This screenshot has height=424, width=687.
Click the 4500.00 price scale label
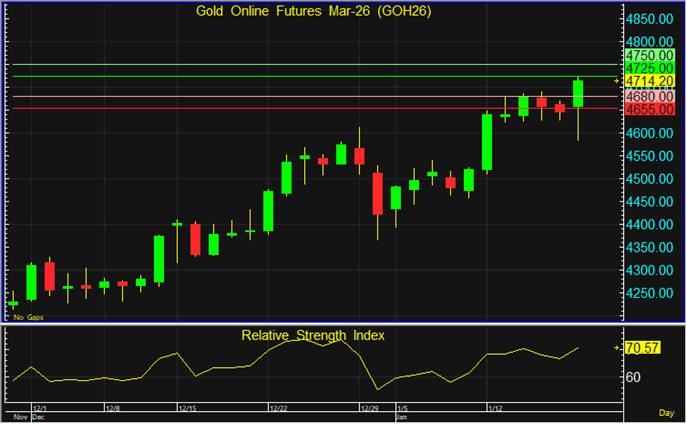tap(650, 179)
